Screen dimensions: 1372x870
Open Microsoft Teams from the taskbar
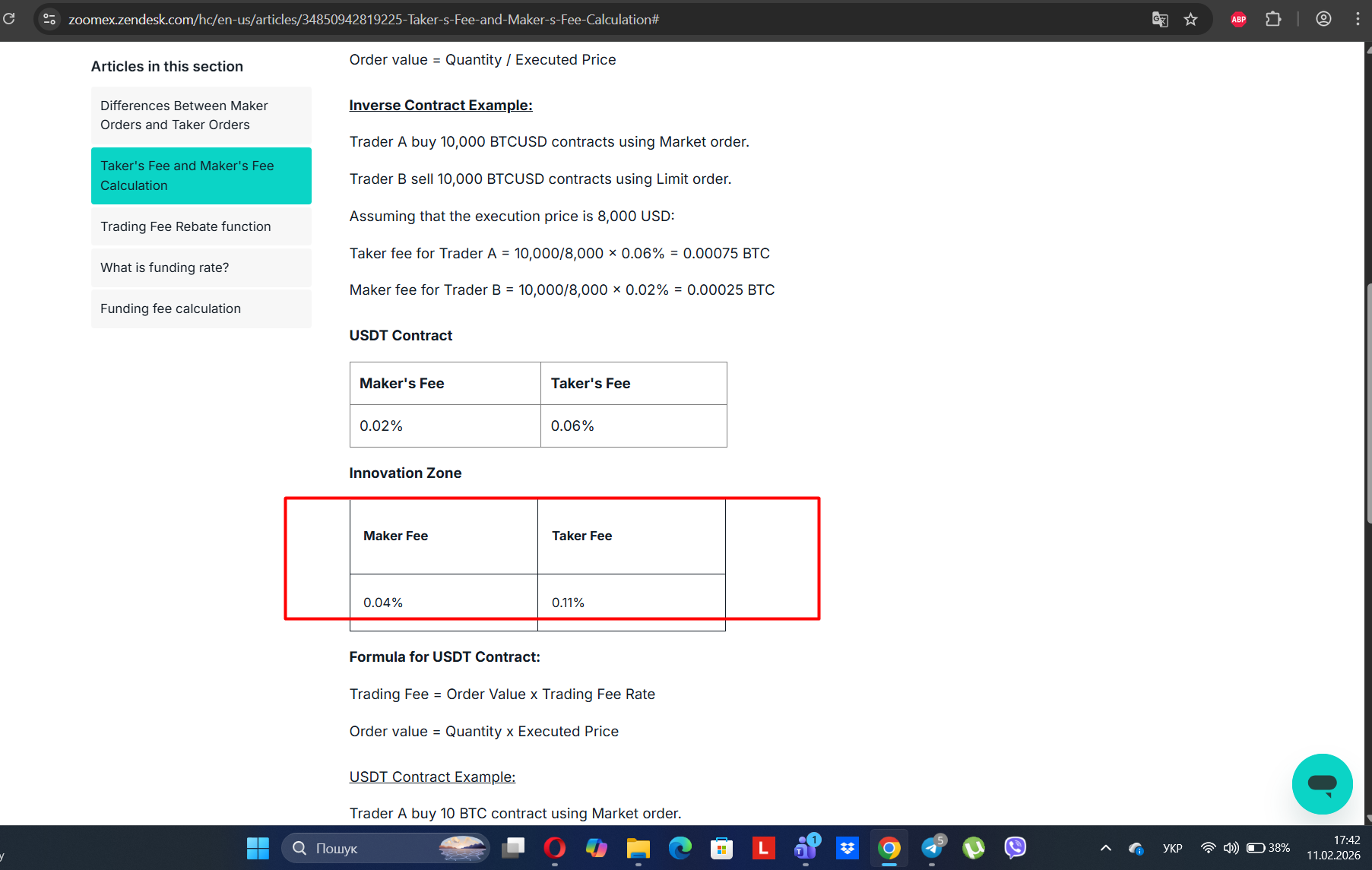(805, 848)
